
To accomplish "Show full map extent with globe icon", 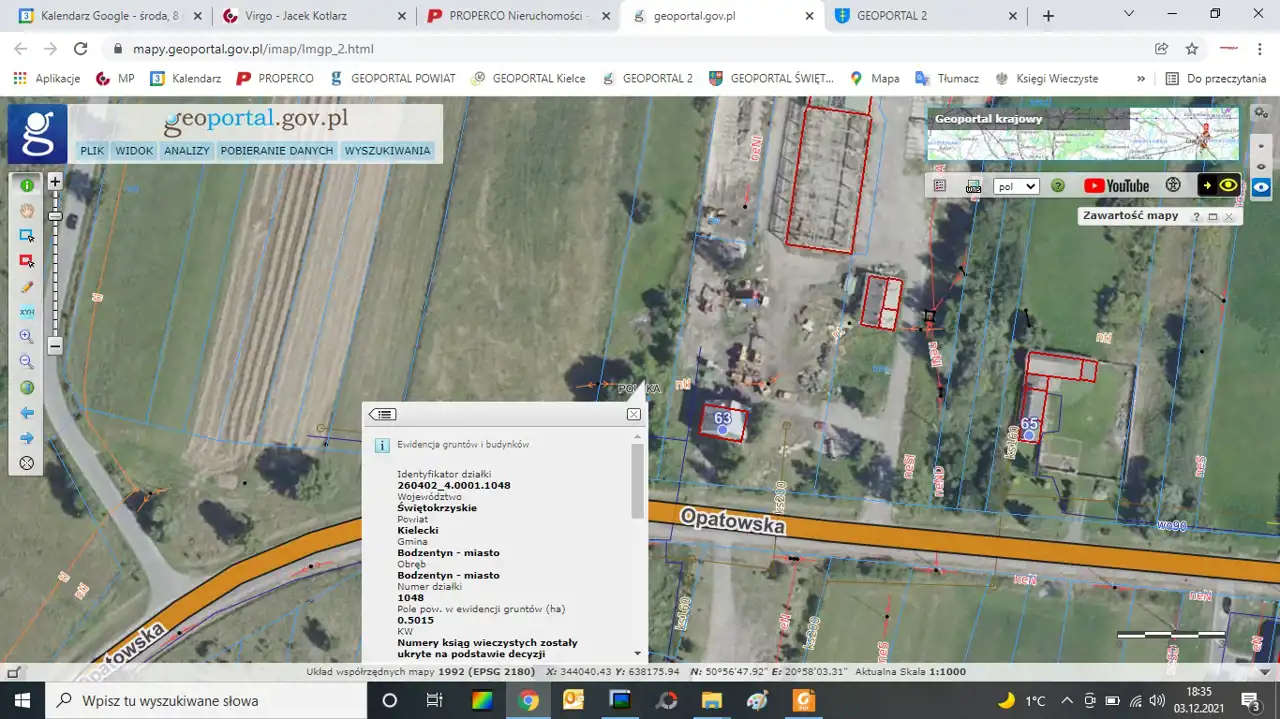I will click(x=27, y=388).
